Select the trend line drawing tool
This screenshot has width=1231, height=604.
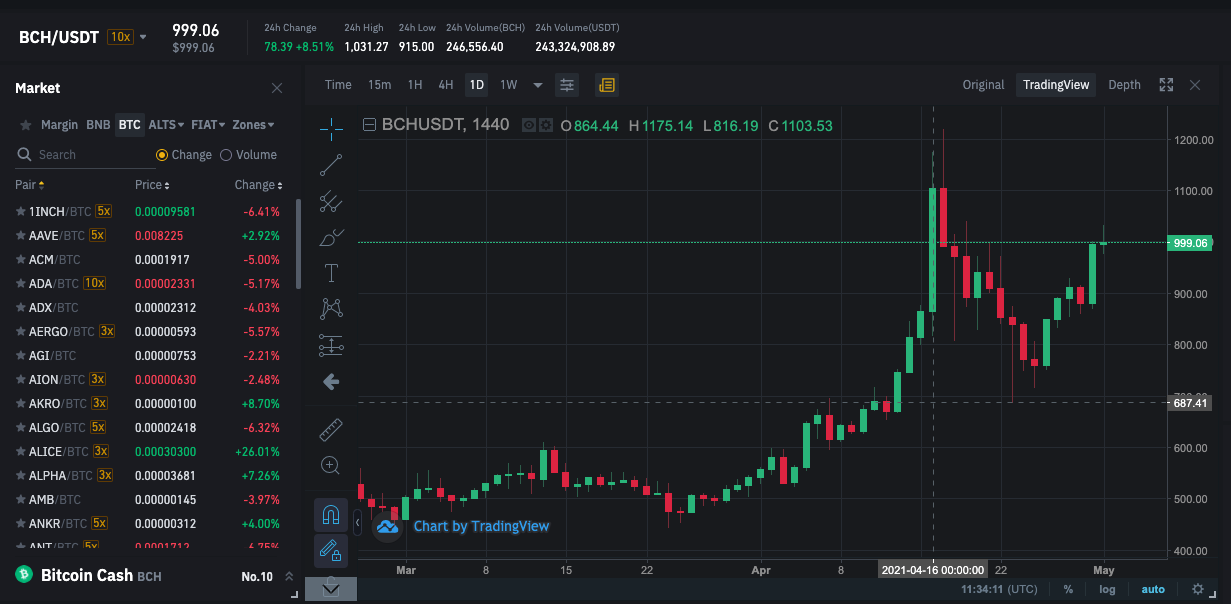pos(331,164)
